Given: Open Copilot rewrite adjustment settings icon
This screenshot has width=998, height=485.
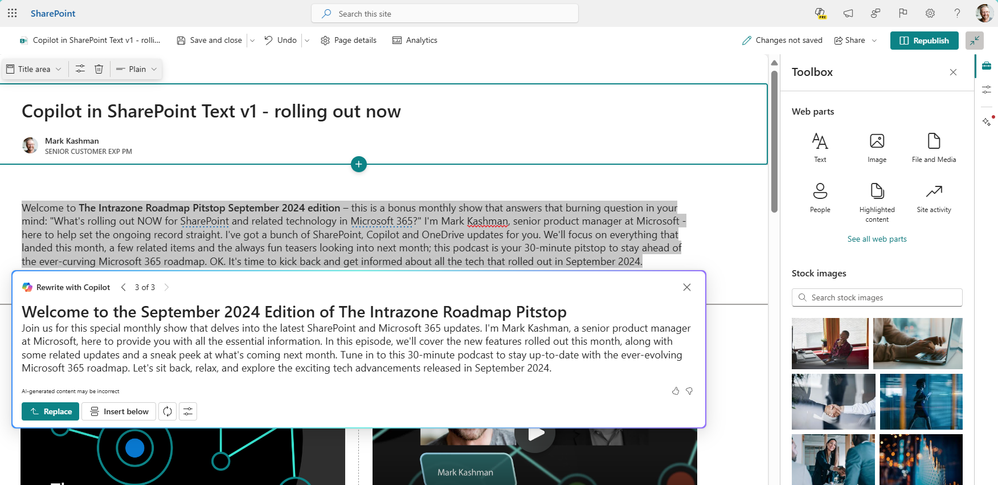Looking at the screenshot, I should (188, 411).
